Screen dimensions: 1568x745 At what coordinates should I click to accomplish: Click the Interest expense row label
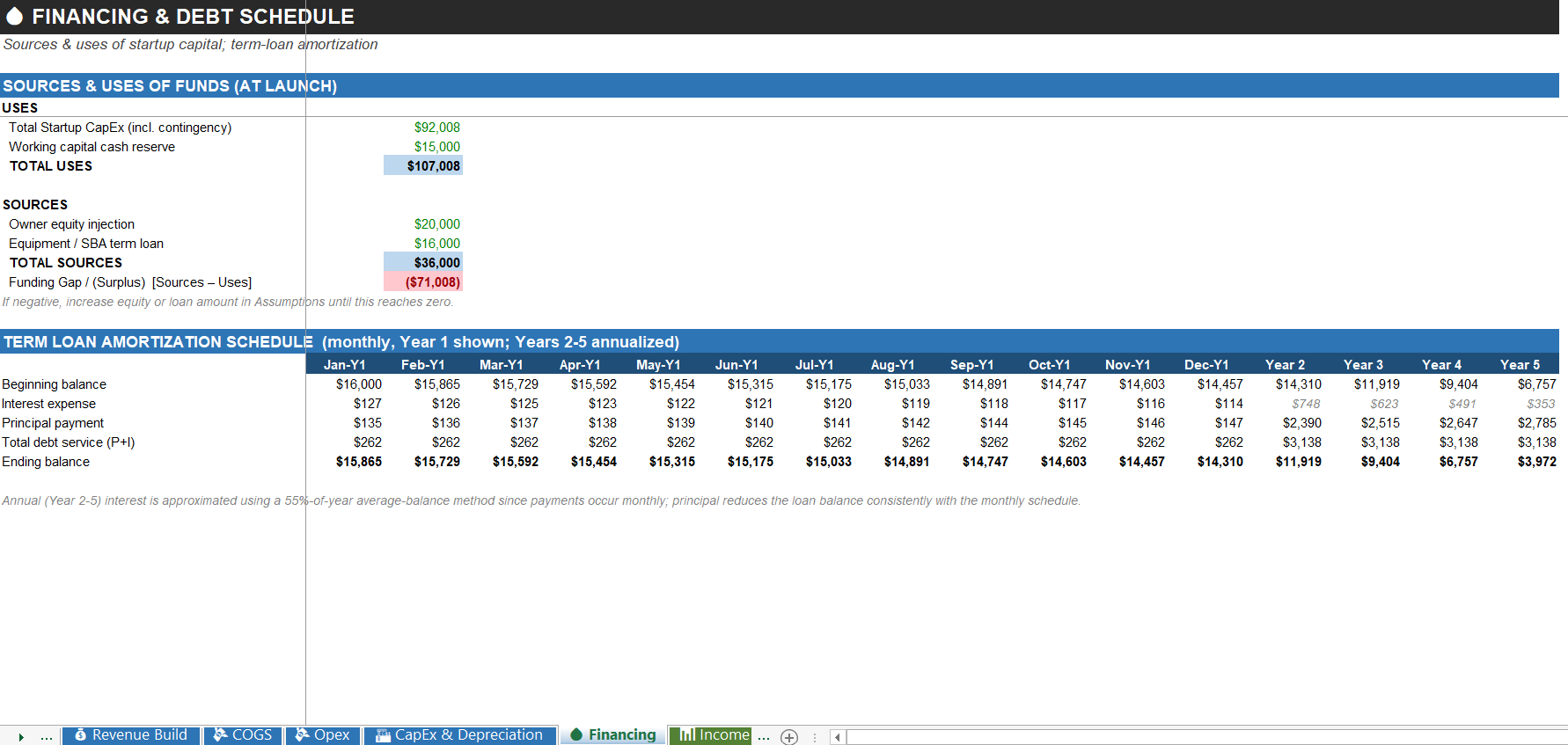point(48,404)
